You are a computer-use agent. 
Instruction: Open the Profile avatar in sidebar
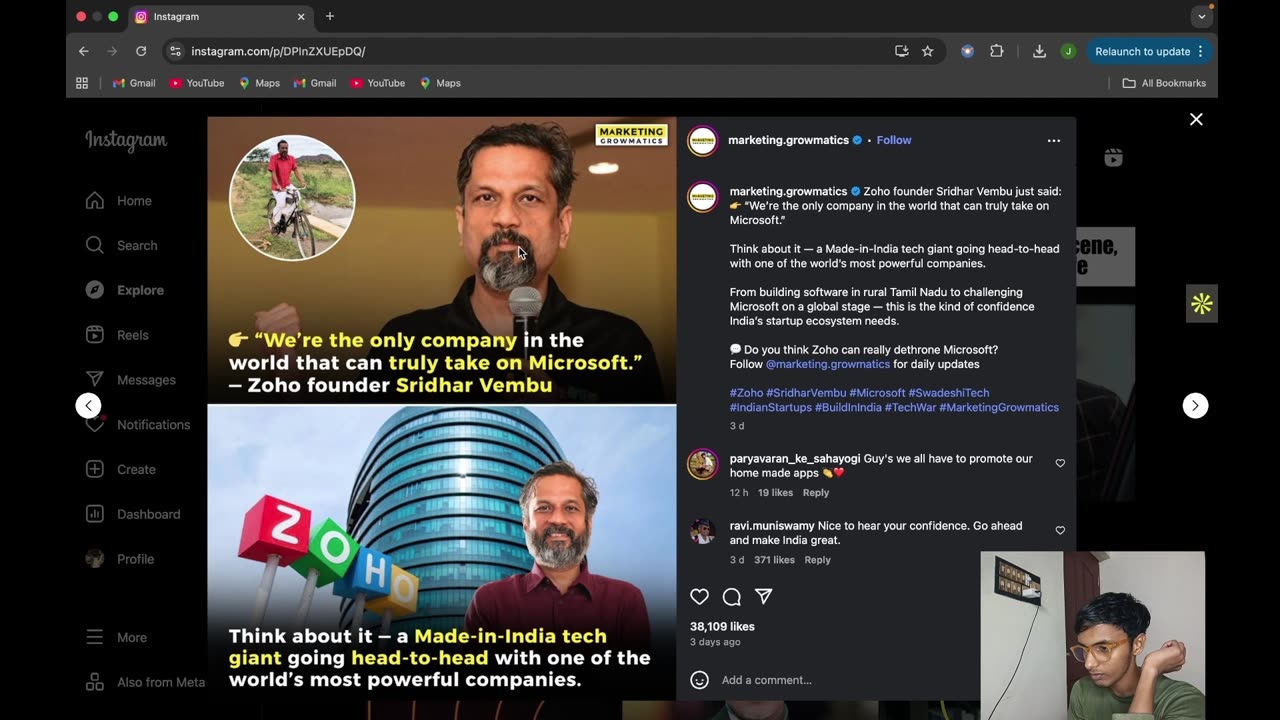click(x=95, y=559)
